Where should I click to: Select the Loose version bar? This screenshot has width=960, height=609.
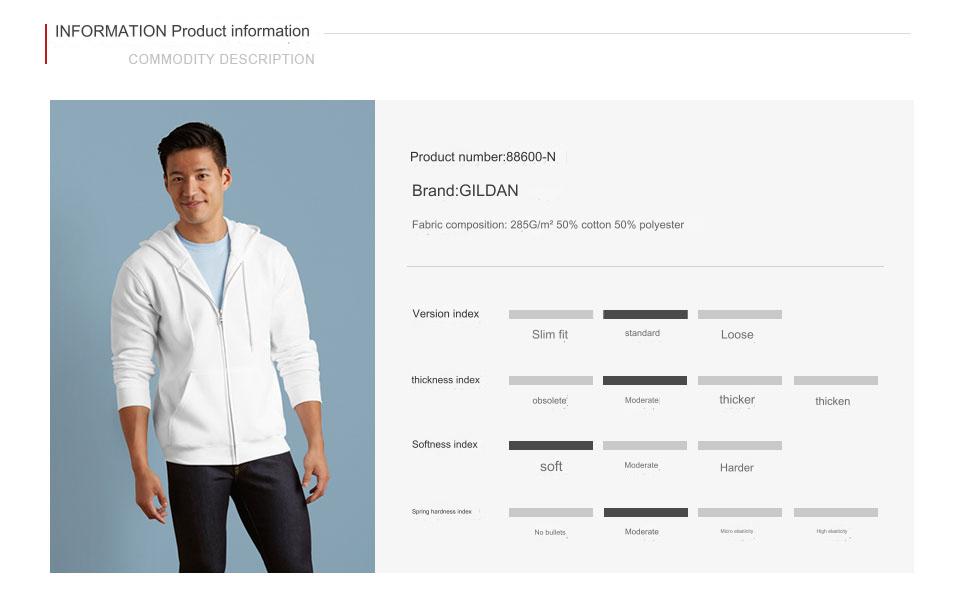(739, 314)
